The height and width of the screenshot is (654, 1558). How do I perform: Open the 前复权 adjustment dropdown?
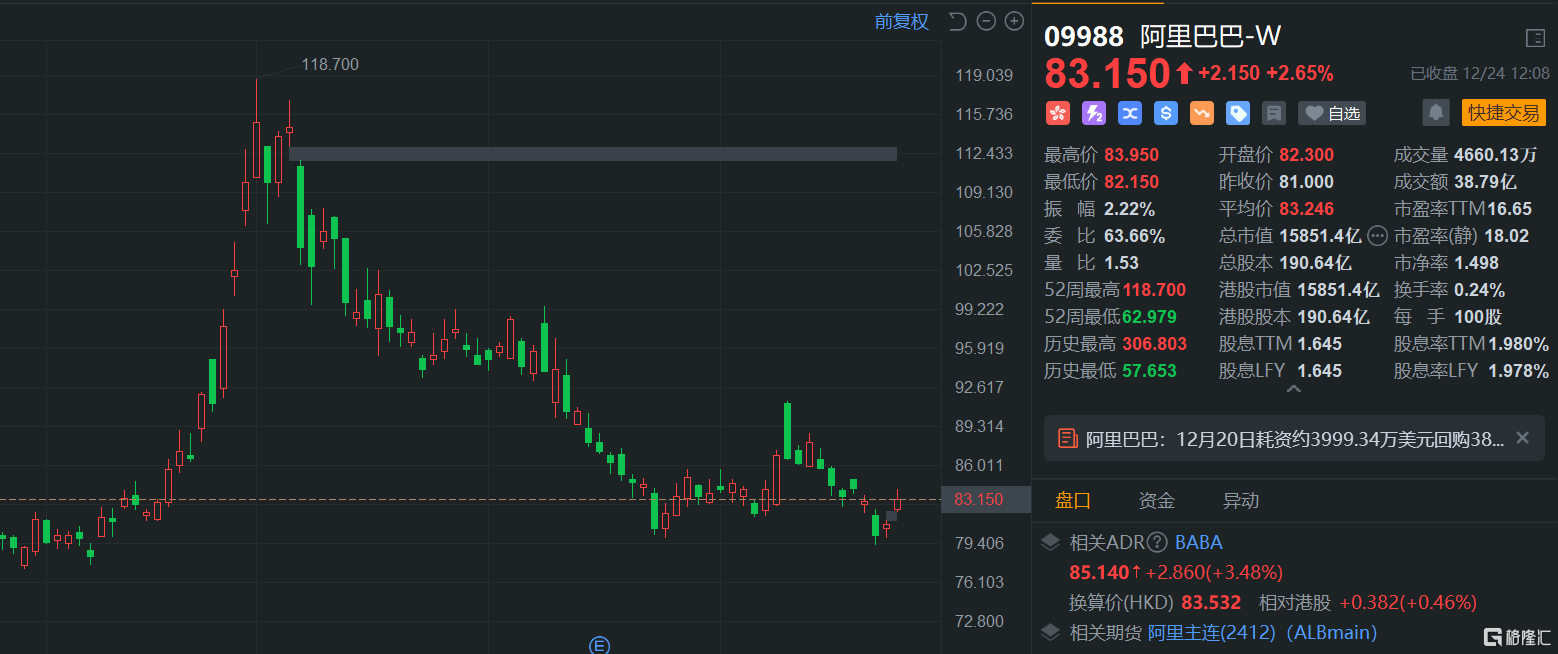pos(901,21)
